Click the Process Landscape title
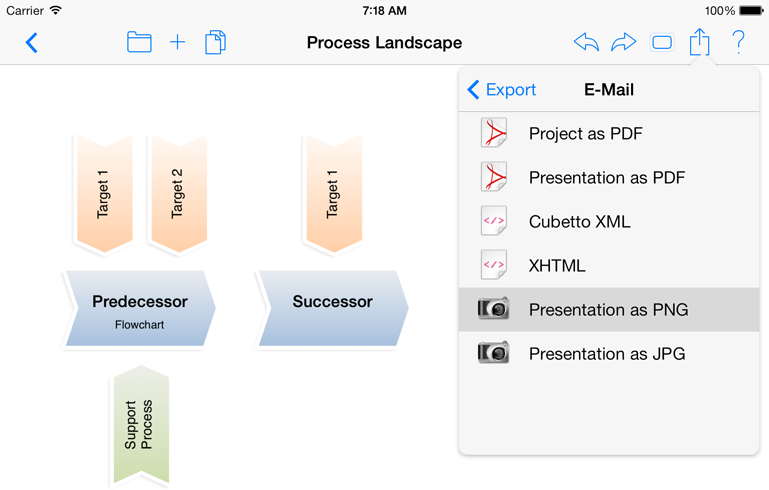Viewport: 769px width, 490px height. pyautogui.click(x=384, y=43)
